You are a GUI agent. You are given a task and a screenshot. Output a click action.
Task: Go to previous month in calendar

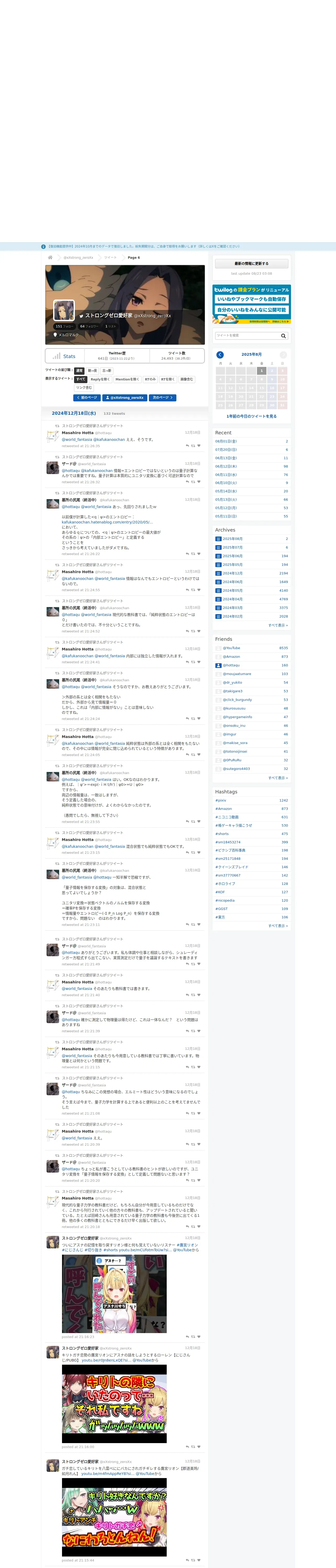[x=220, y=354]
